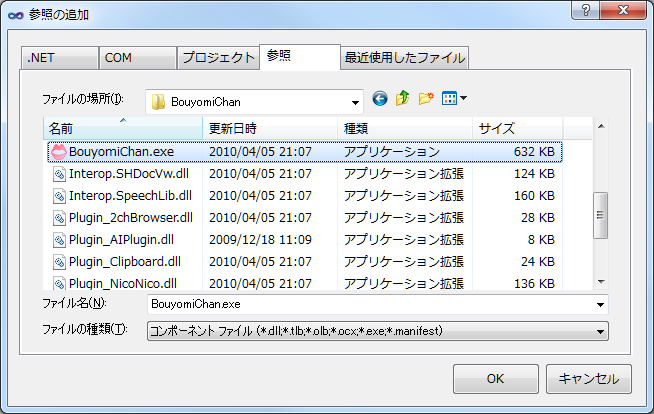Sort by the 名前 column header

[123, 128]
